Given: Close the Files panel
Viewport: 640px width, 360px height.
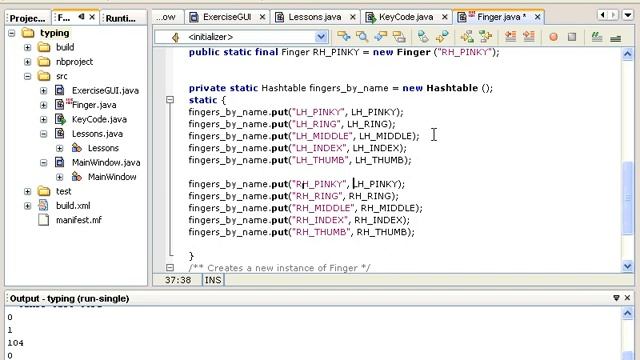Looking at the screenshot, I should pos(92,17).
